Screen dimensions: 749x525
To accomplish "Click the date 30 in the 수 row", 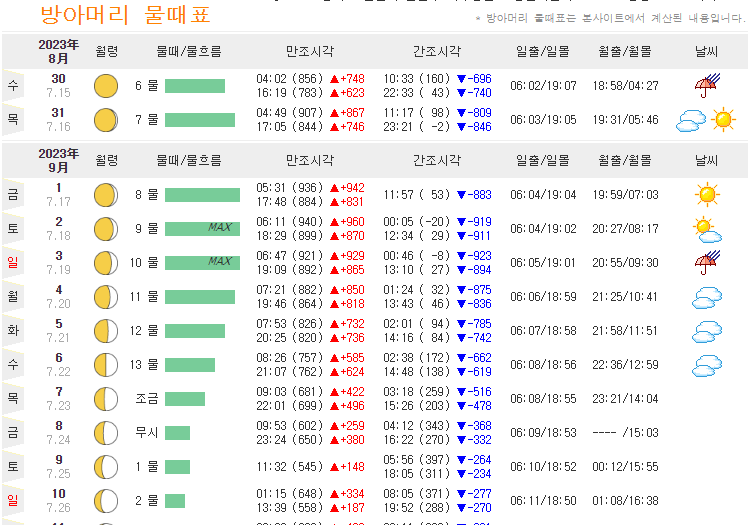I will point(58,79).
